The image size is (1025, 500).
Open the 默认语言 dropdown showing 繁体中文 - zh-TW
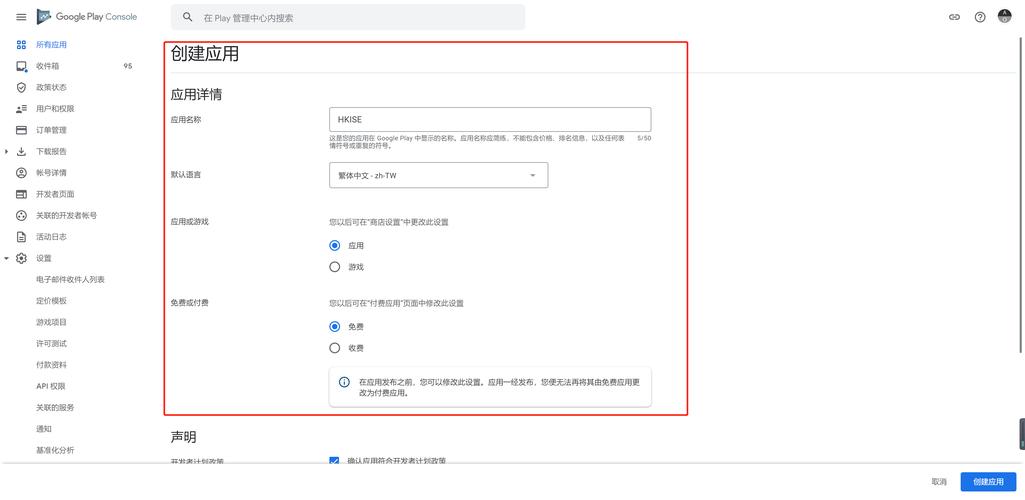coord(439,175)
